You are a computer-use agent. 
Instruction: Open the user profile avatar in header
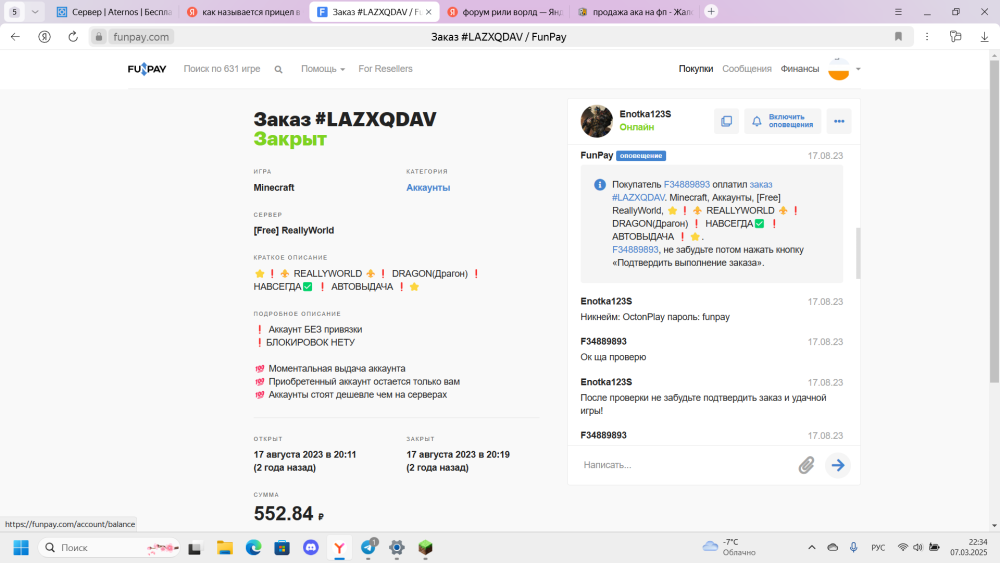click(839, 69)
